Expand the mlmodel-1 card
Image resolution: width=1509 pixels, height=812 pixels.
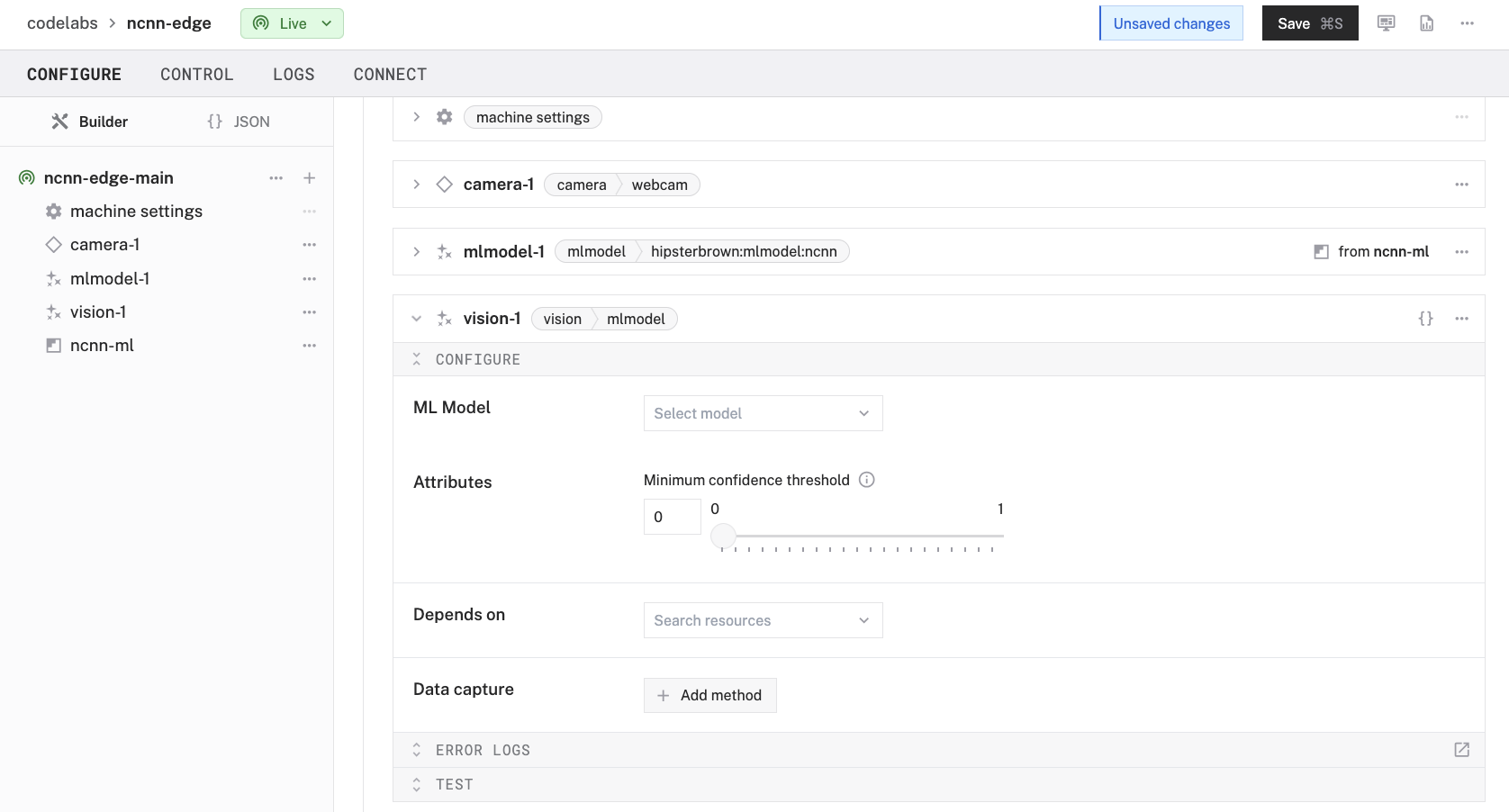coord(417,252)
